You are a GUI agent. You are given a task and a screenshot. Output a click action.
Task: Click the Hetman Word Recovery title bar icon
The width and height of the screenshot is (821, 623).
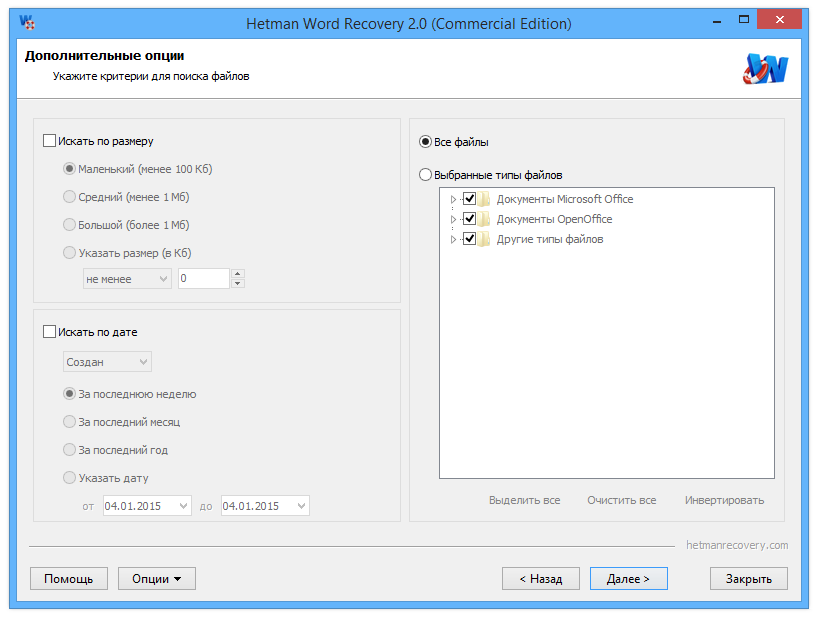tap(27, 23)
